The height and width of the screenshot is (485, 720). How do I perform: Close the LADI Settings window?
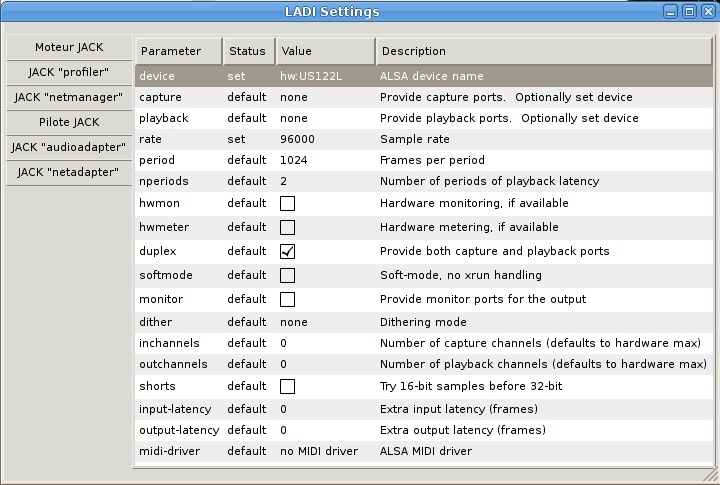[706, 12]
